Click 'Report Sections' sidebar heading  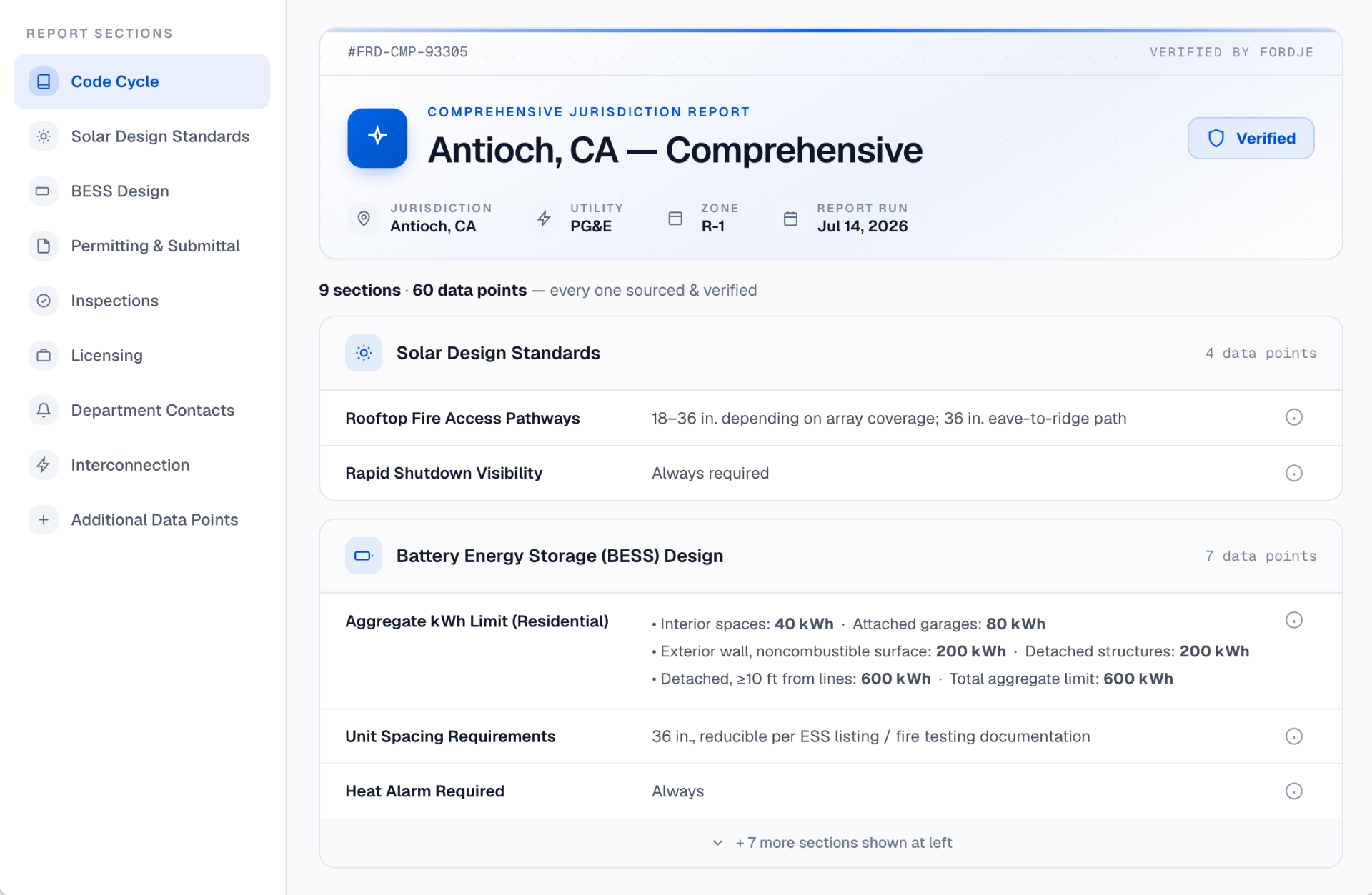pyautogui.click(x=99, y=34)
